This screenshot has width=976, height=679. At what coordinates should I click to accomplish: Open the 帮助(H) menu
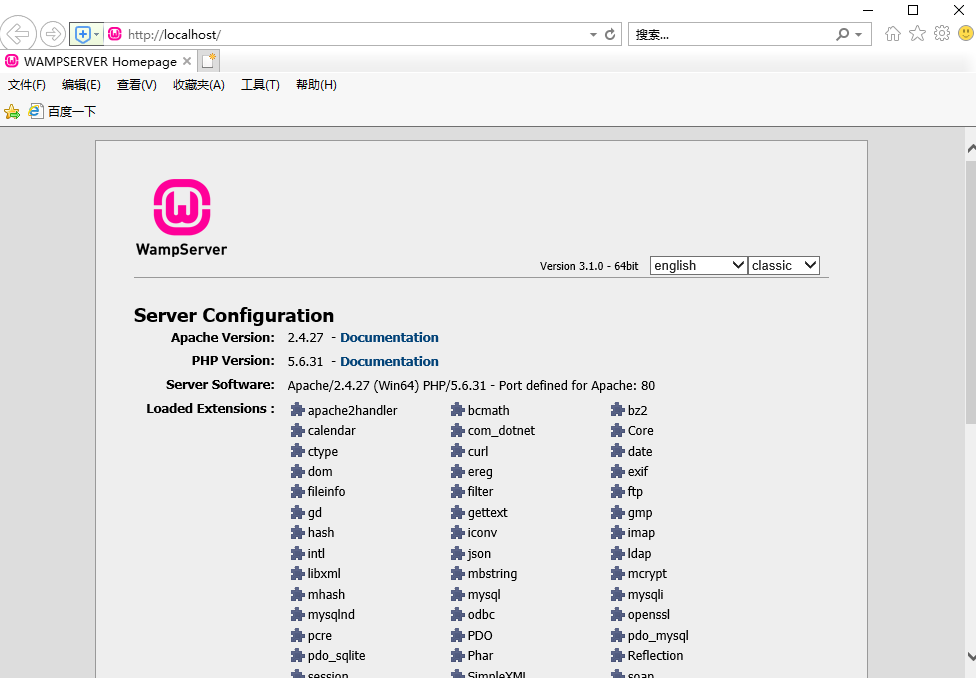(316, 85)
